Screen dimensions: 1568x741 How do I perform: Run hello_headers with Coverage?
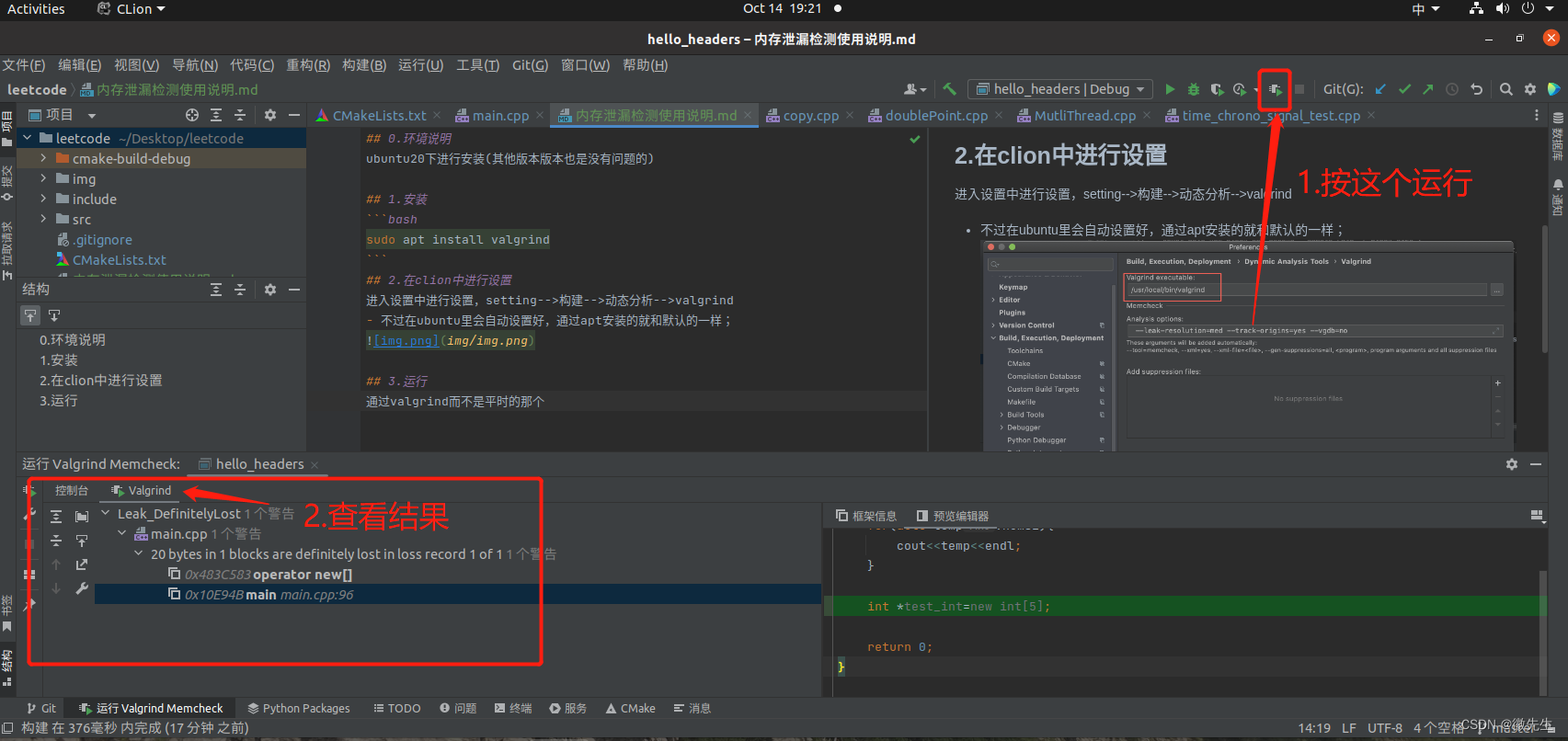1217,89
